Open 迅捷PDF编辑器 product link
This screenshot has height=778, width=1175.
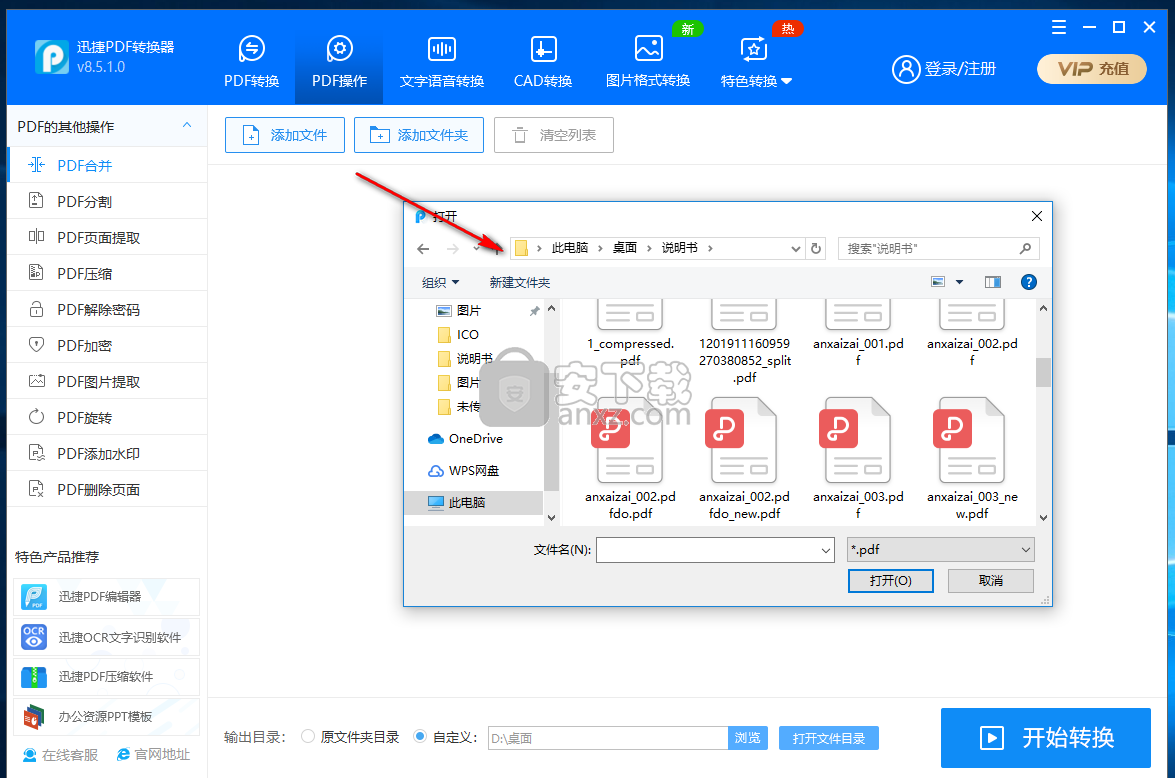coord(106,597)
